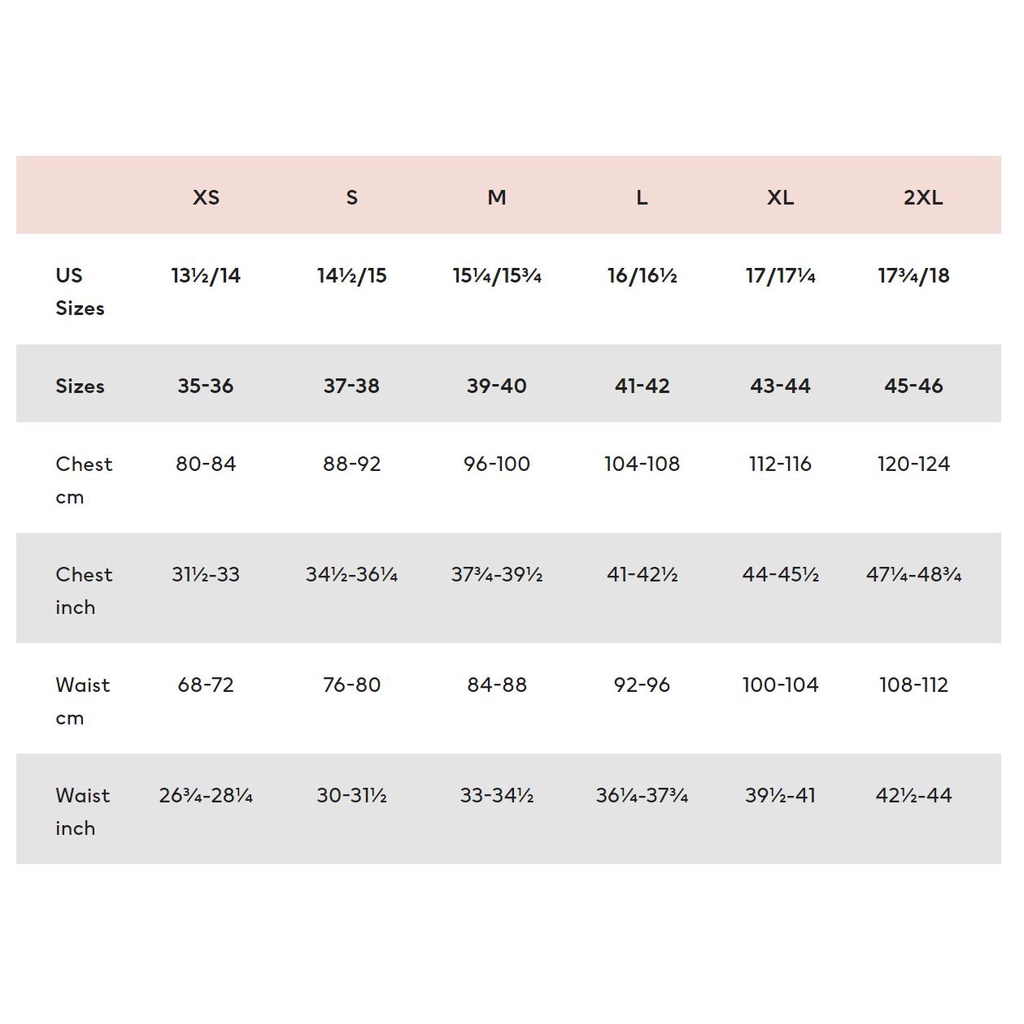Click the 17/17¼ US size cell
Image resolution: width=1024 pixels, height=1024 pixels.
(780, 276)
